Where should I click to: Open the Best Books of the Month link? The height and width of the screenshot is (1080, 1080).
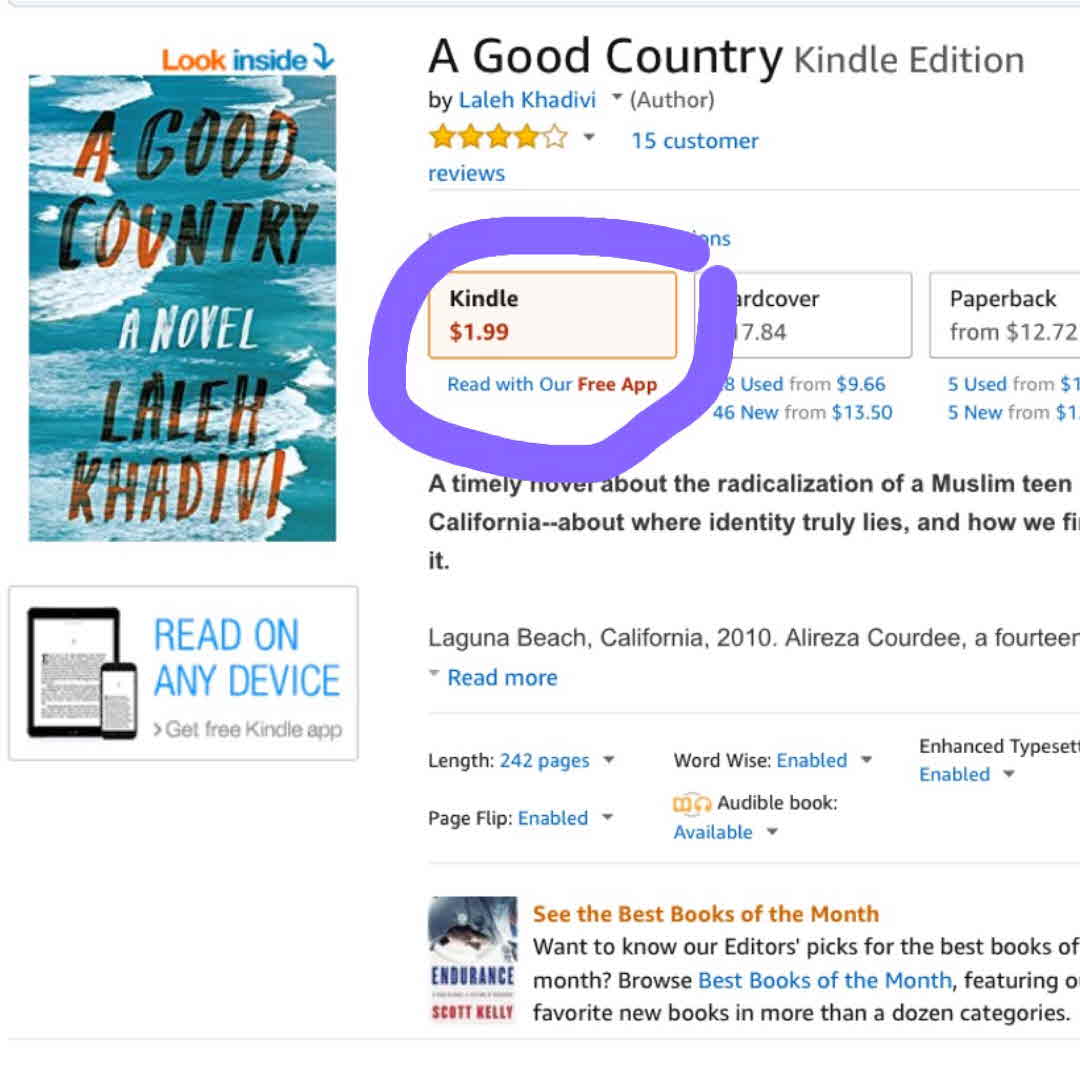[824, 980]
